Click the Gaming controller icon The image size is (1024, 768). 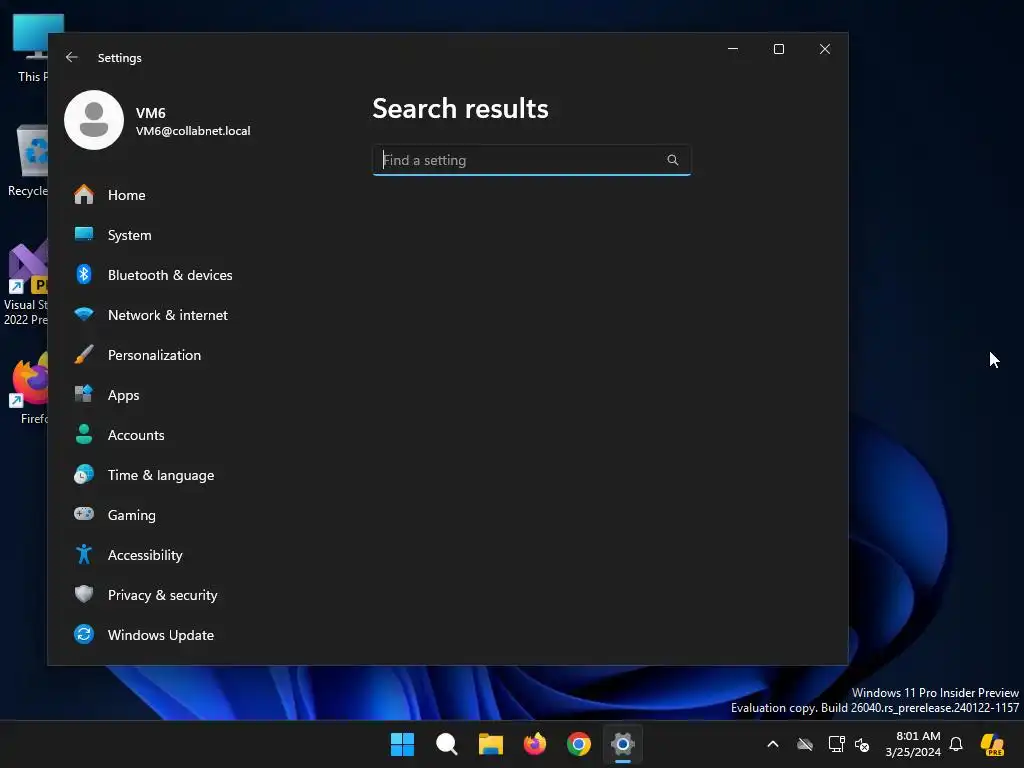84,514
